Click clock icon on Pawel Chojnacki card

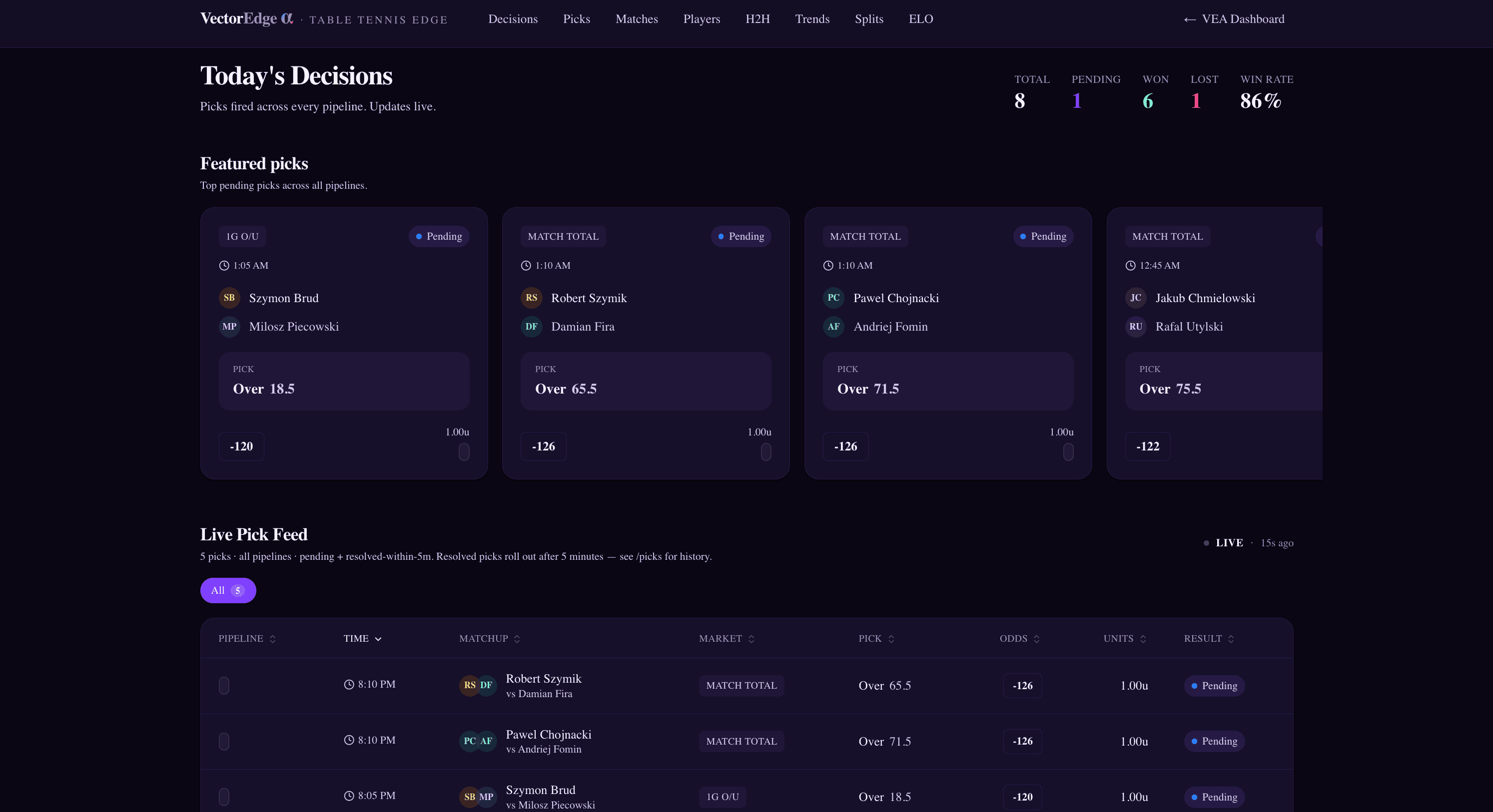tap(828, 265)
